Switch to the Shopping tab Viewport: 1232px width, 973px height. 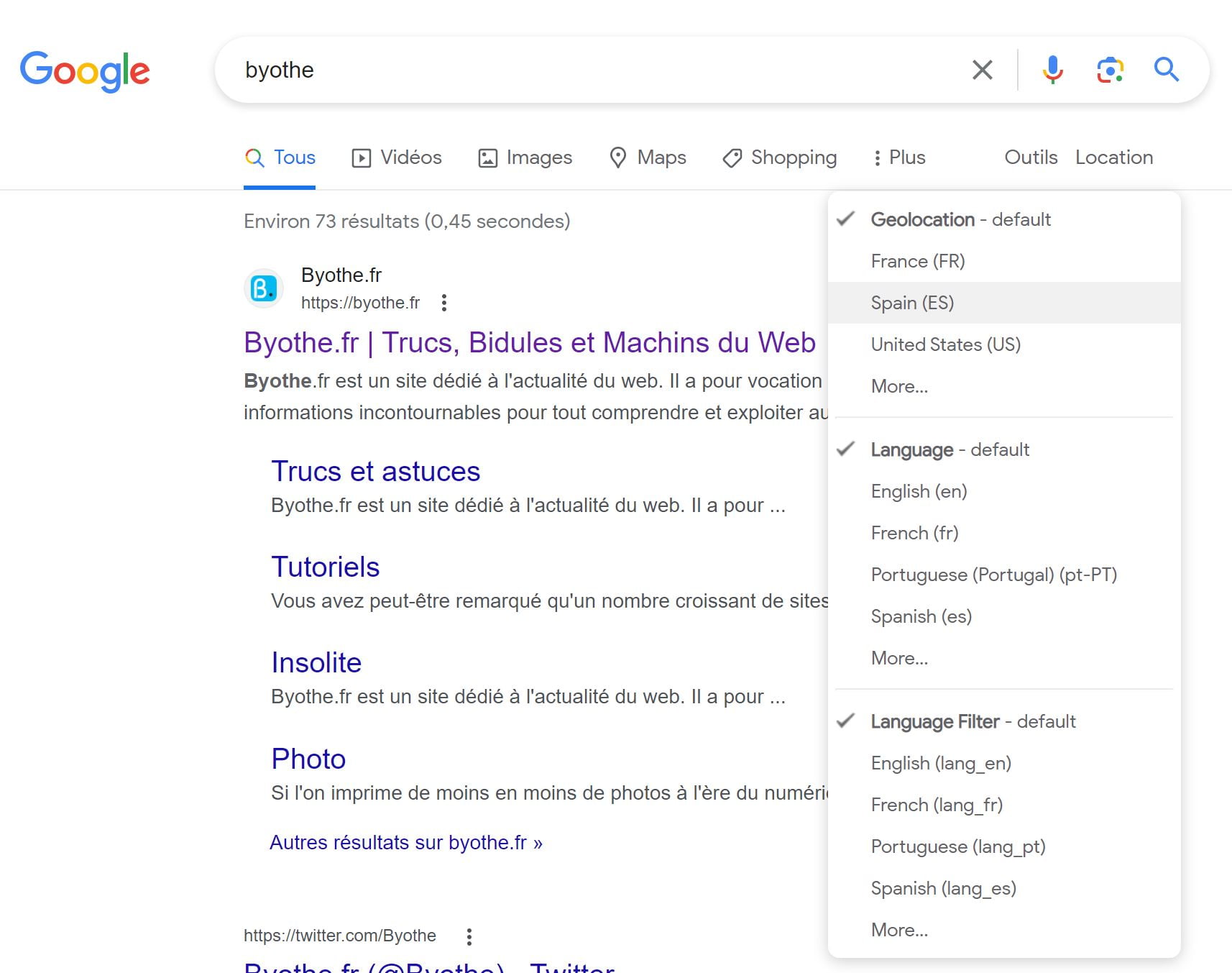tap(780, 157)
